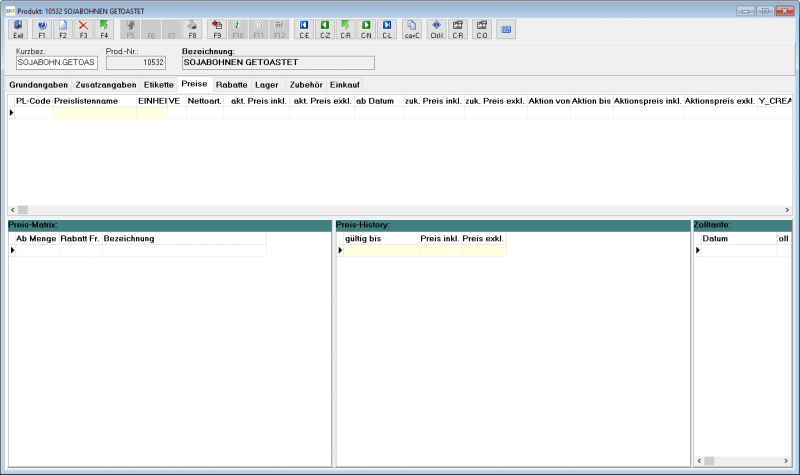Click the Kurzbez. input field
This screenshot has height=475, width=800.
tap(57, 62)
